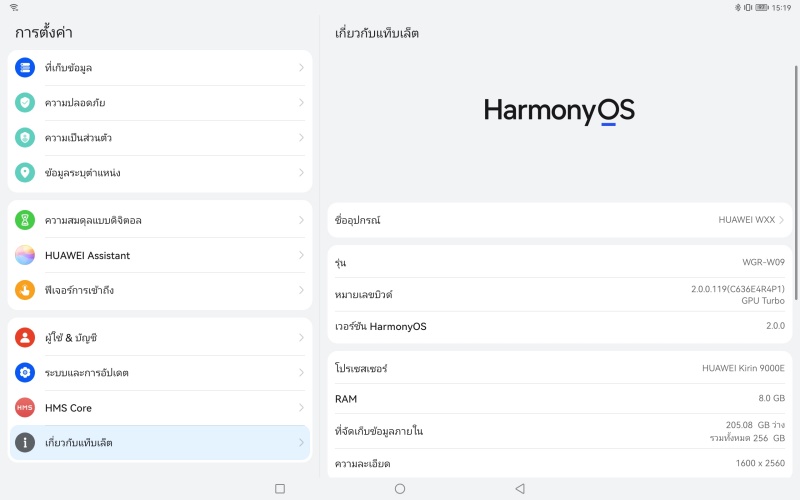
Task: Expand chevron on ผู้ใช้ & บัญชี row
Action: tap(301, 337)
